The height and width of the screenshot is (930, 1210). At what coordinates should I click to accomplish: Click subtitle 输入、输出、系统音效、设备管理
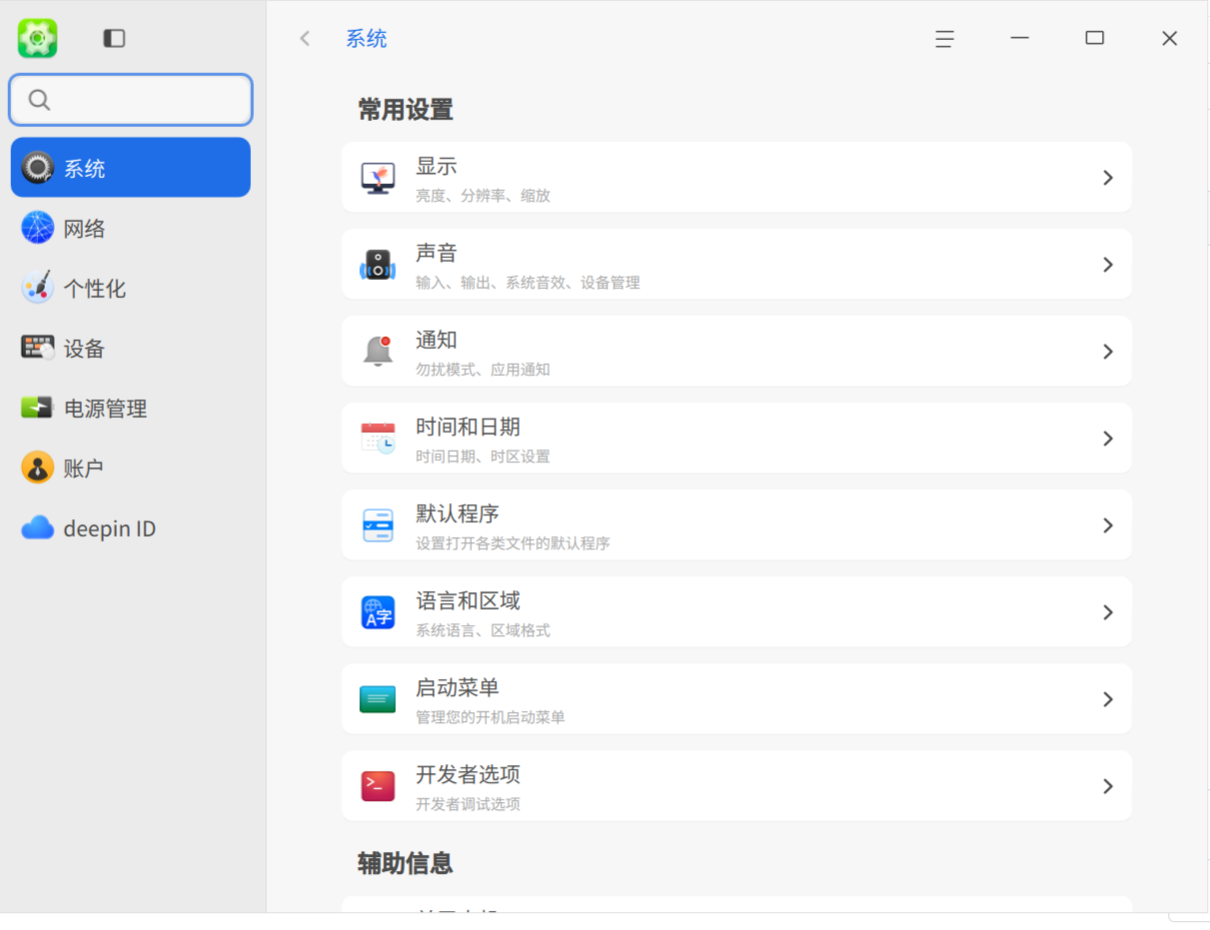click(x=528, y=283)
